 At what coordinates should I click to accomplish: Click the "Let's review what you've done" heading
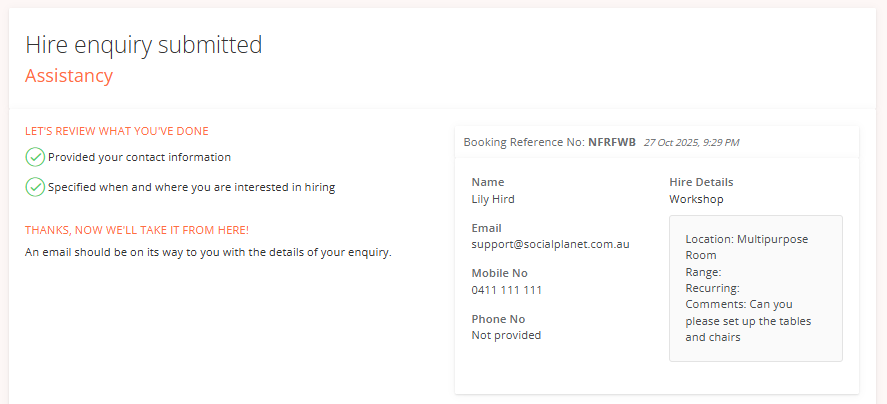117,131
